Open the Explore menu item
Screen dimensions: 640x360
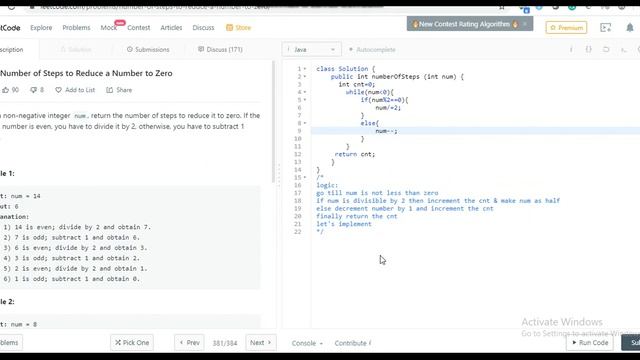click(x=41, y=28)
